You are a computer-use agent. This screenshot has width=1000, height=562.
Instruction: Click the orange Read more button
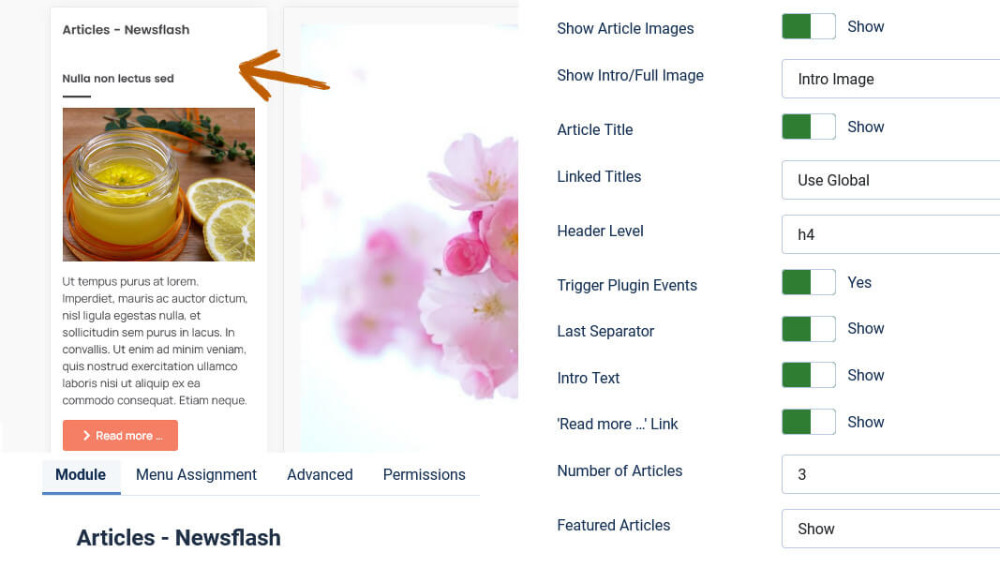[121, 436]
